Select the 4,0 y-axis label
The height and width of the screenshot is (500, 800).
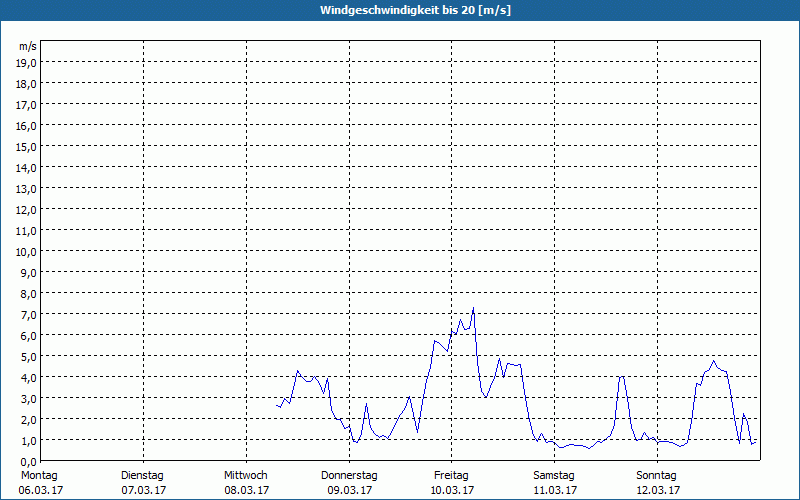click(x=29, y=378)
